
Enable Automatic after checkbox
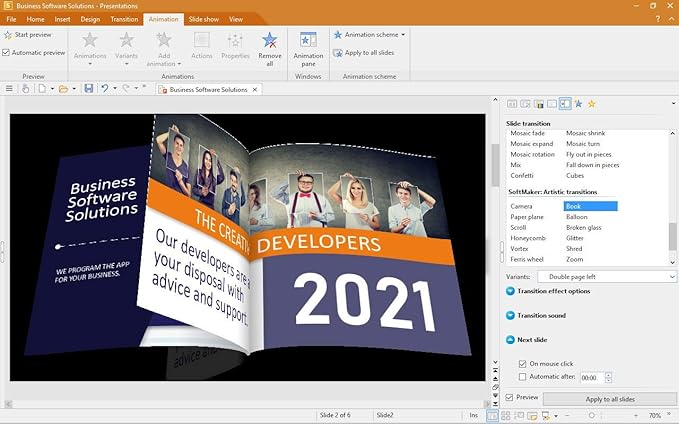coord(522,377)
